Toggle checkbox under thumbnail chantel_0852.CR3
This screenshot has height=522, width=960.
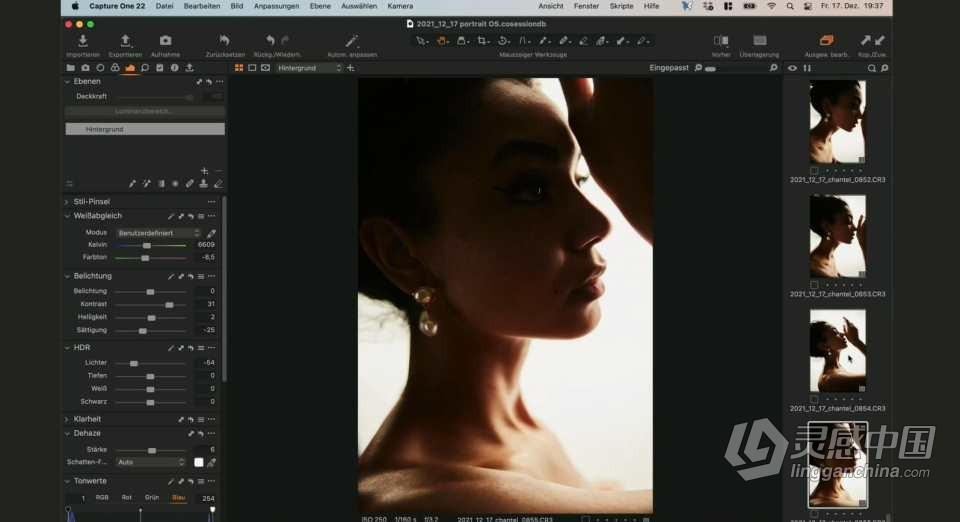(x=814, y=171)
